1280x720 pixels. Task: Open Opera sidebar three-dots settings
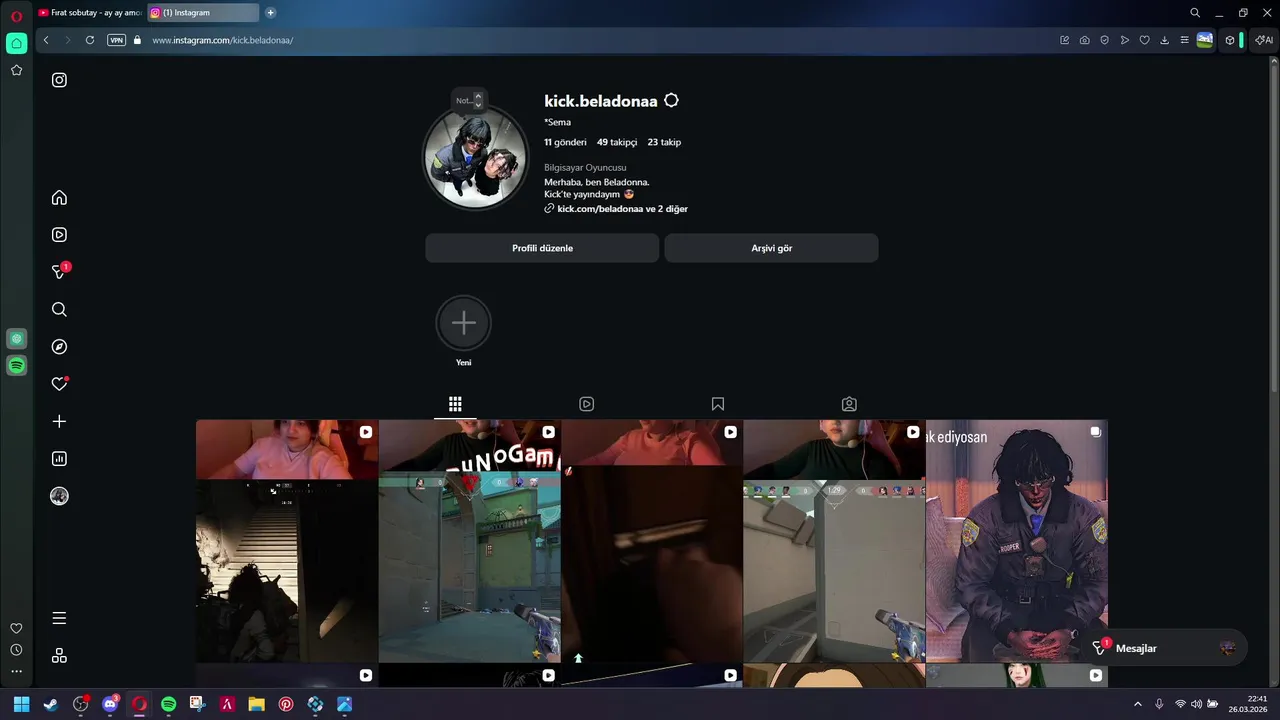(16, 671)
